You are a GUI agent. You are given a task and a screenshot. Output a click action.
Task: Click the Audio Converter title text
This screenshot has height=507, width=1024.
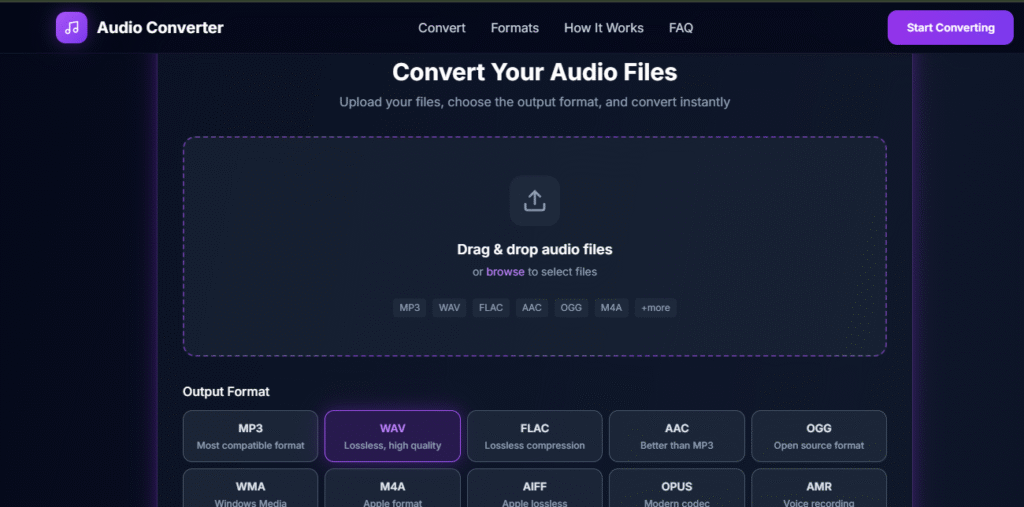click(x=160, y=28)
